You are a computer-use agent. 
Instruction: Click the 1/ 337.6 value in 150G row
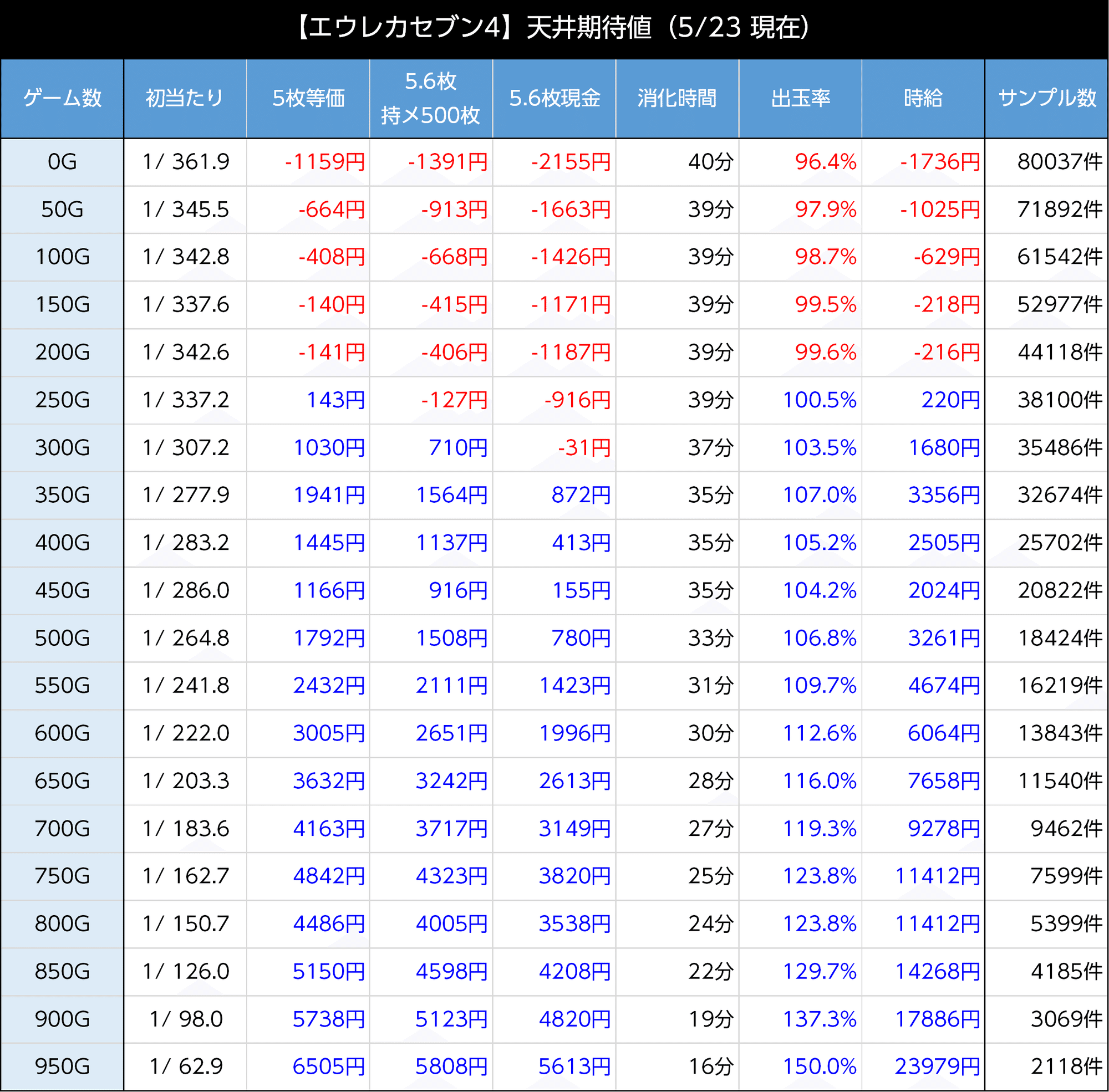coord(185,304)
